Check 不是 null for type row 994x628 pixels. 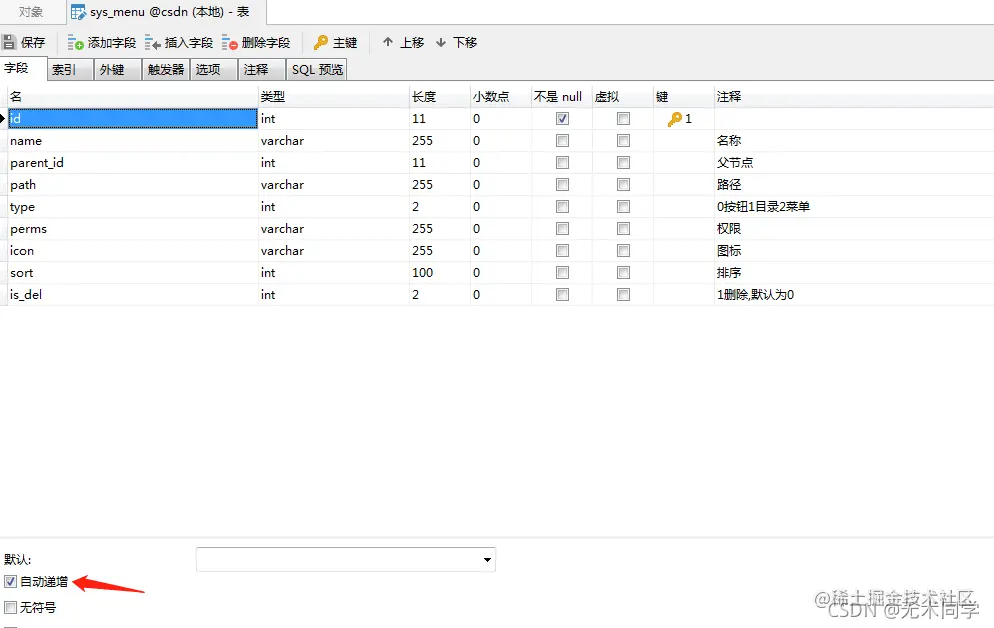click(x=562, y=207)
